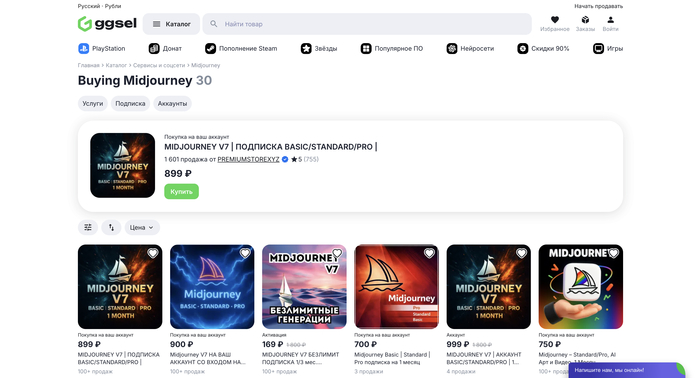700x378 pixels.
Task: Open the Скидки 90% category
Action: pos(543,49)
